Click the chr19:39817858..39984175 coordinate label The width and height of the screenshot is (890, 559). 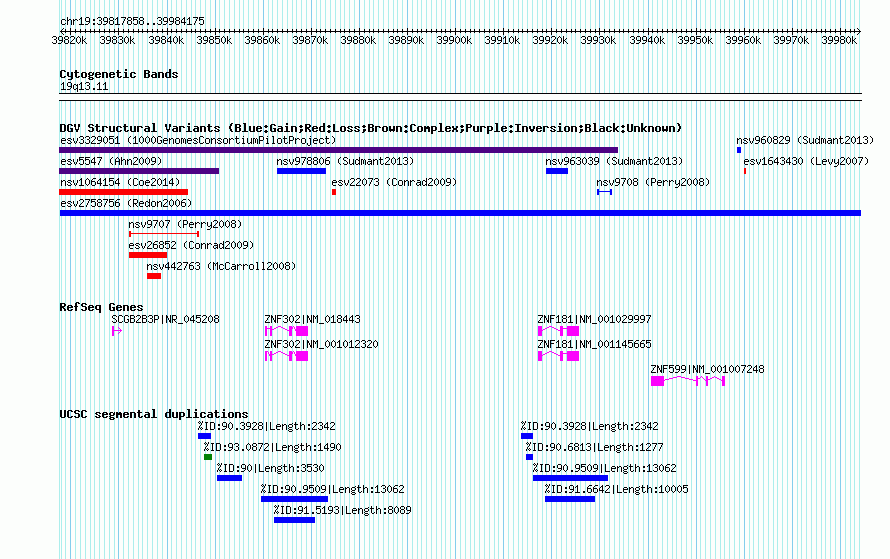coord(132,22)
